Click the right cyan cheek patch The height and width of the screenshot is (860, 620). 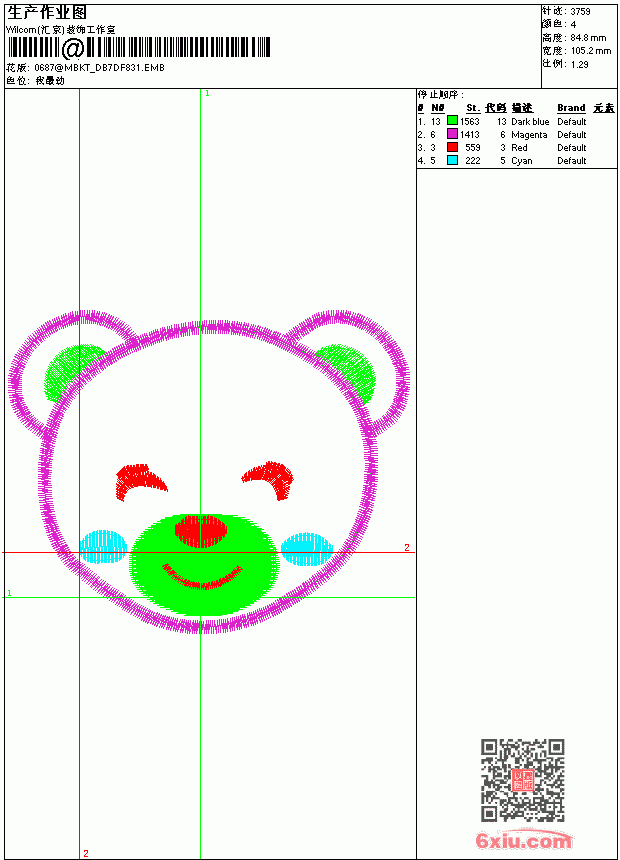307,548
